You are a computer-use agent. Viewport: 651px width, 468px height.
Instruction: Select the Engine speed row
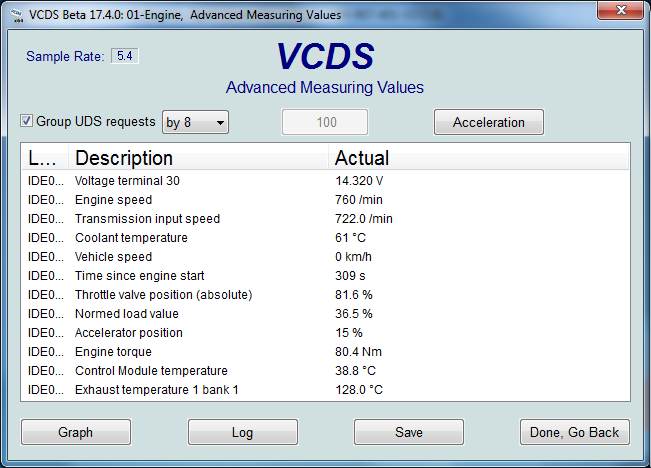[x=326, y=200]
